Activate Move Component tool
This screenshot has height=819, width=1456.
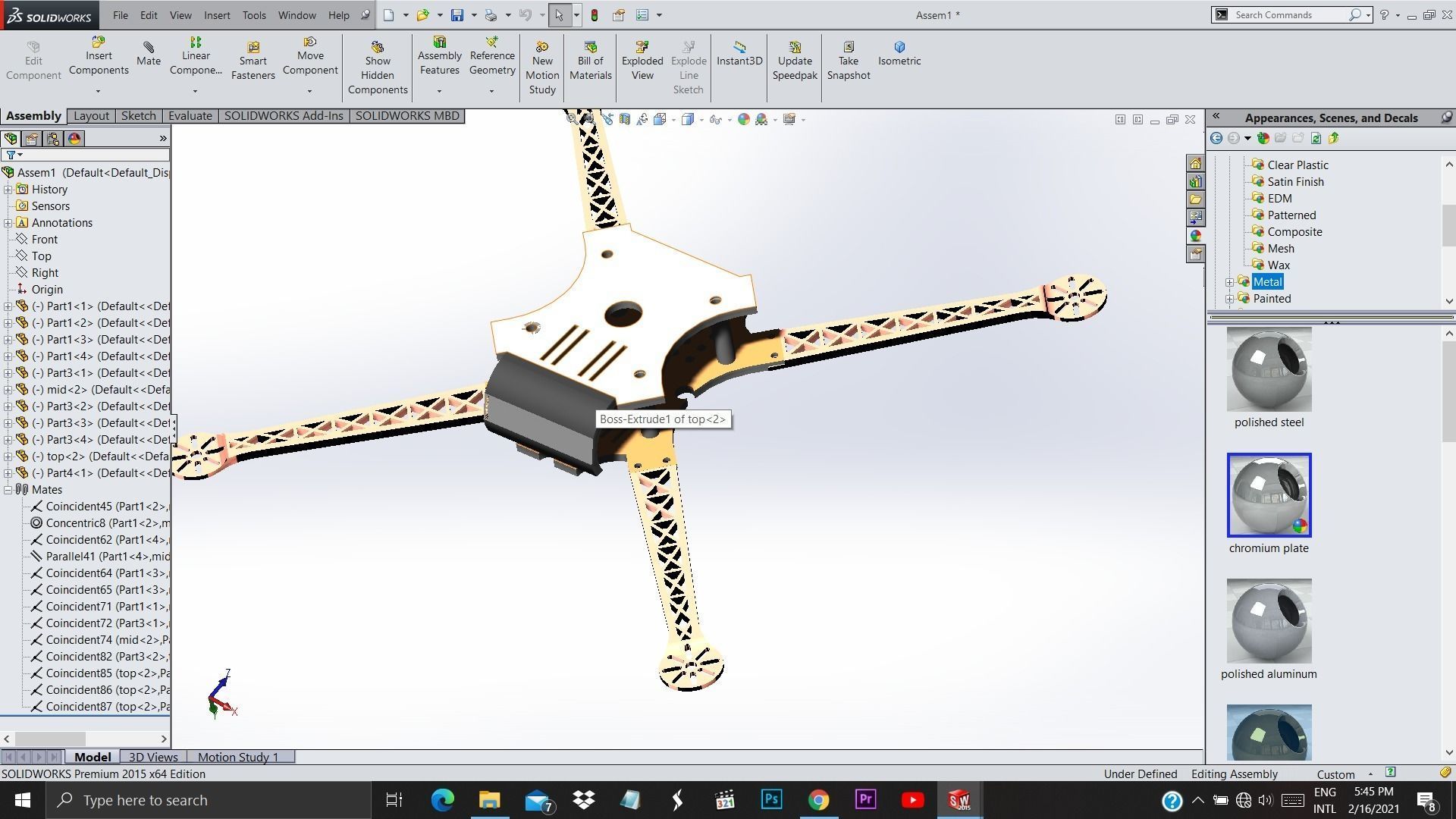pyautogui.click(x=310, y=56)
